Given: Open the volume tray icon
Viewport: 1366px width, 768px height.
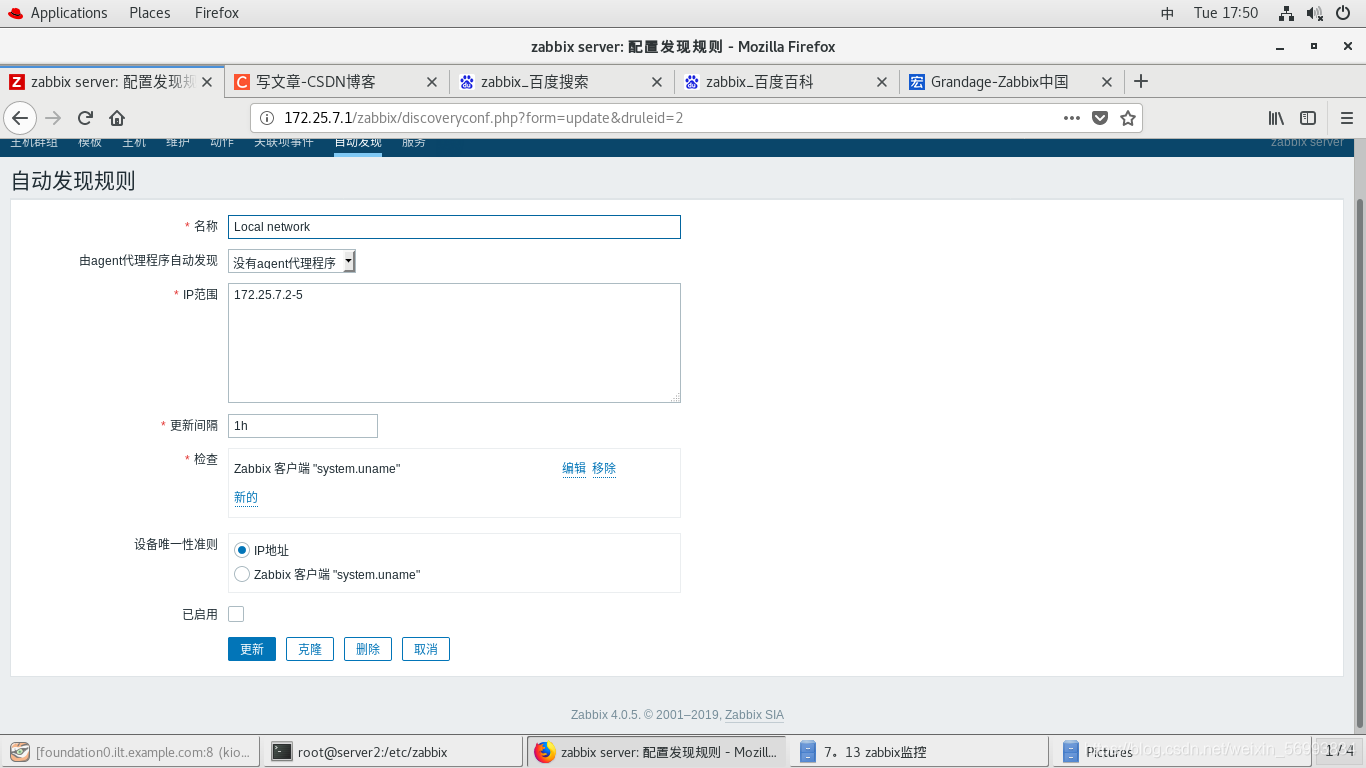Looking at the screenshot, I should pos(1315,13).
